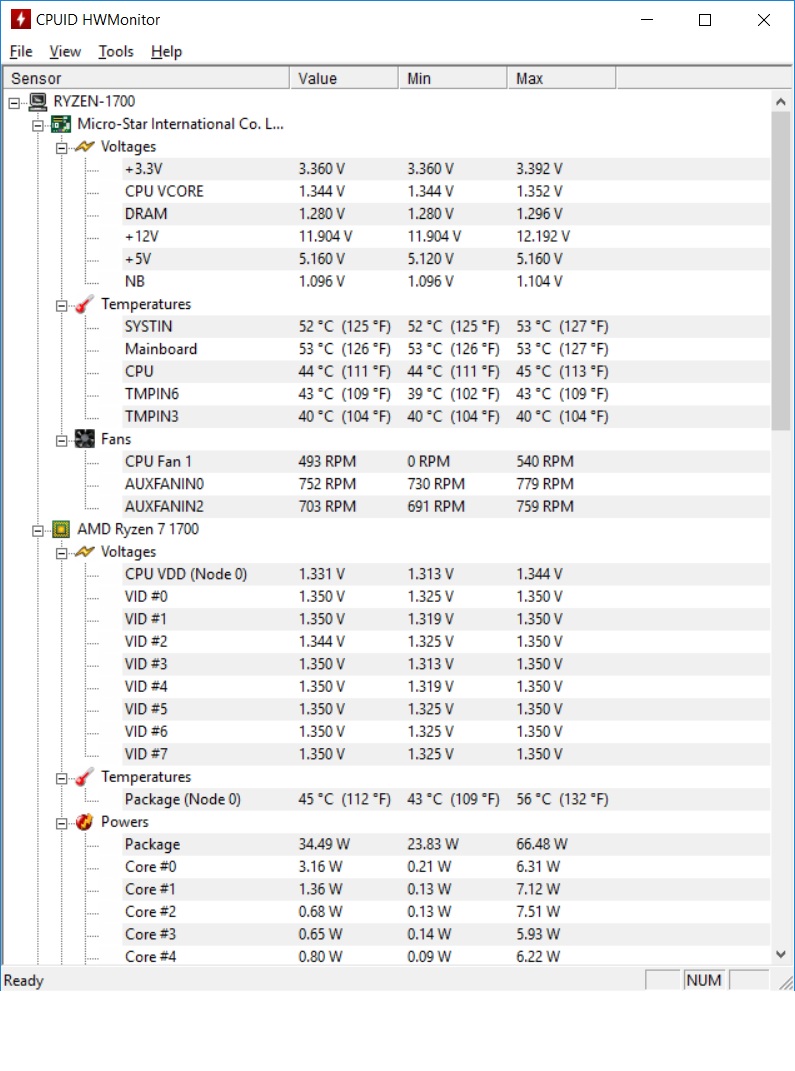This screenshot has height=1071, width=795.
Task: Collapse the Fans group
Action: point(61,441)
